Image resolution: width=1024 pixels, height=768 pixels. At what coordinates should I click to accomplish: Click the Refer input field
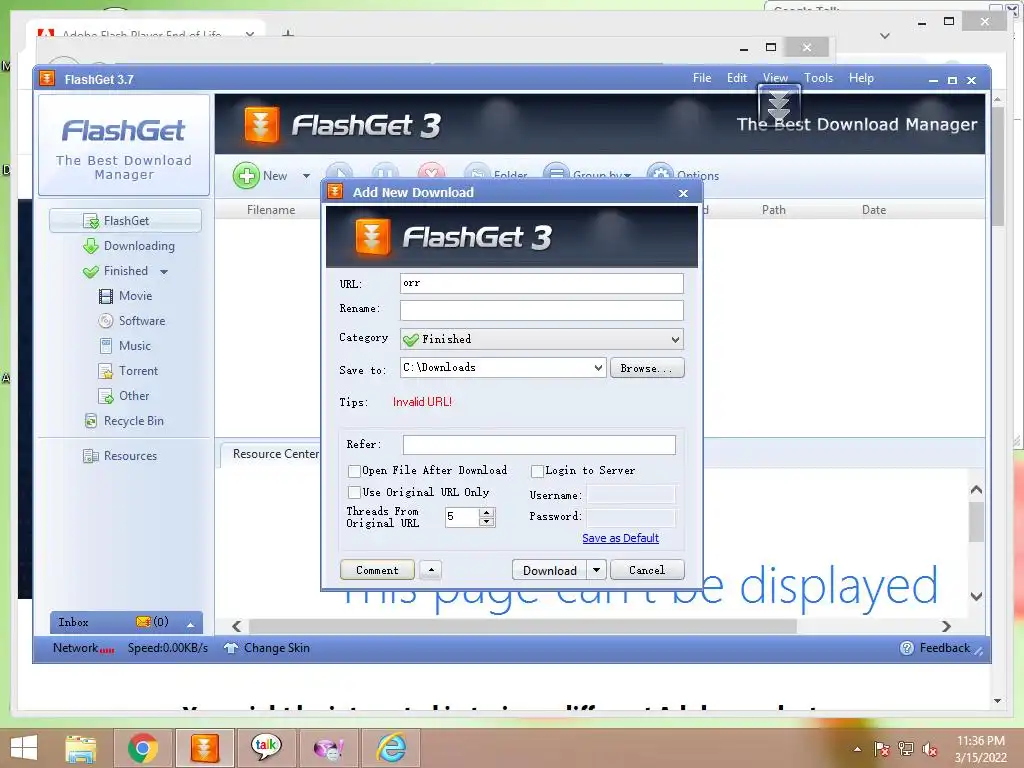point(539,445)
